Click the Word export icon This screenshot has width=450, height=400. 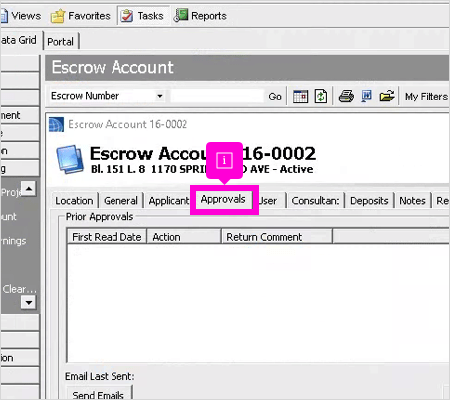(367, 96)
